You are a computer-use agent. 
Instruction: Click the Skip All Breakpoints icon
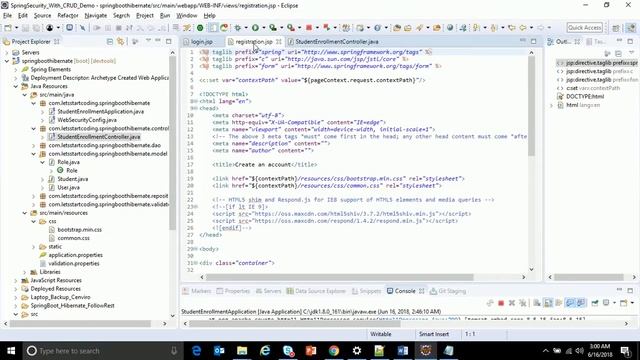point(82,28)
